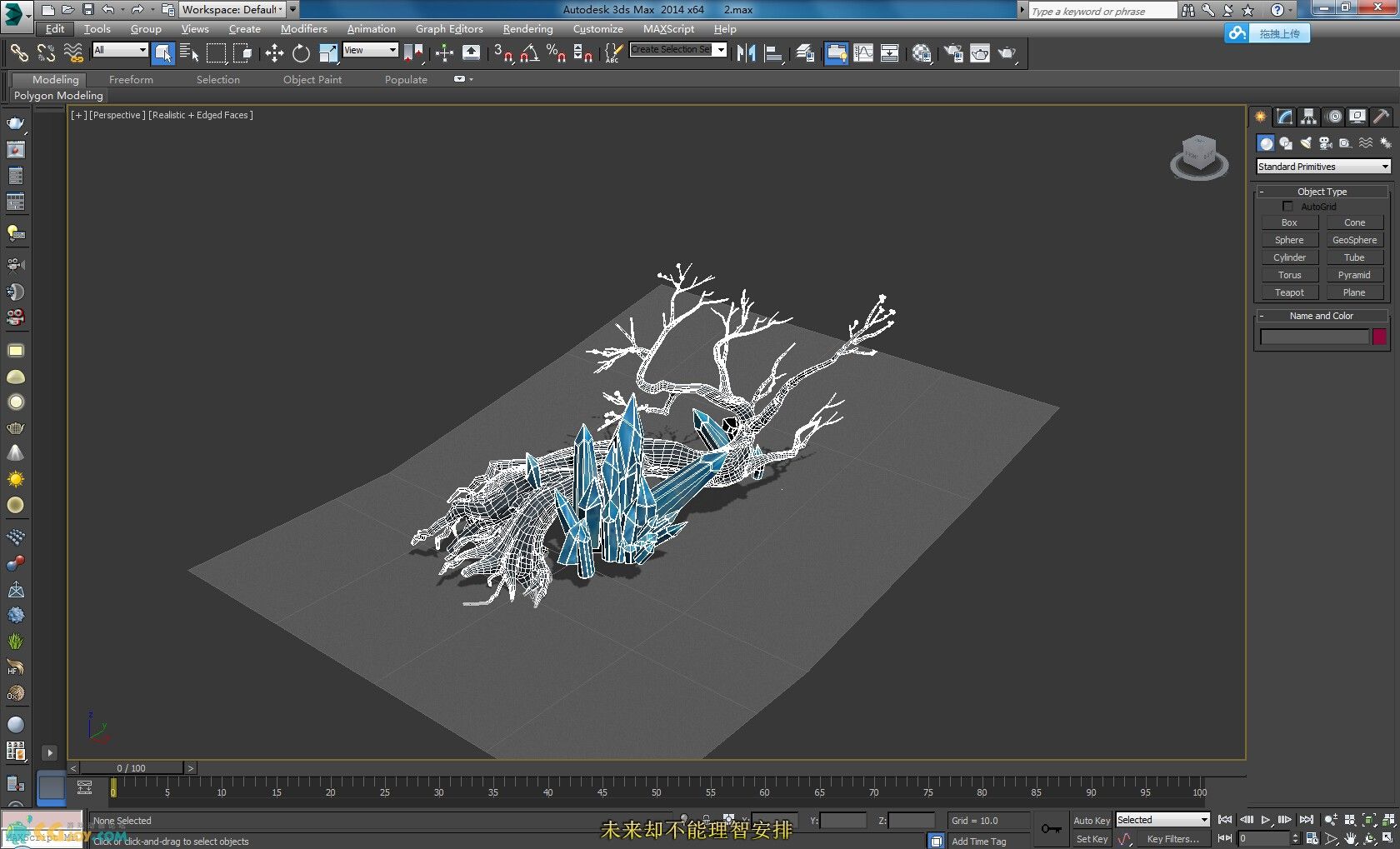The image size is (1400, 849).
Task: Open the Layer Manager
Action: (805, 53)
